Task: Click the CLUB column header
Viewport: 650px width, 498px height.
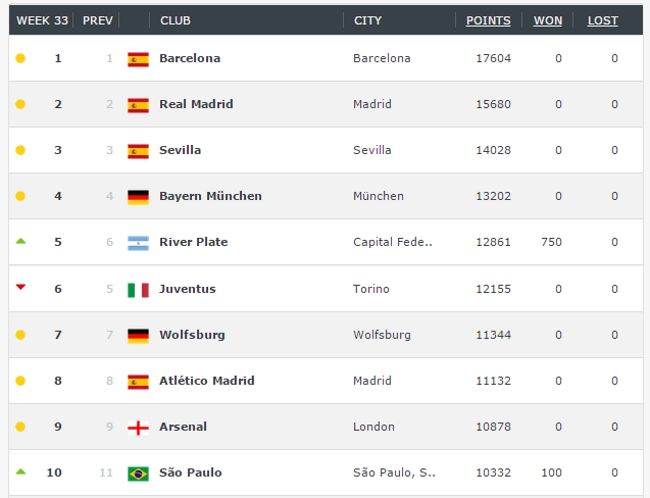Action: tap(175, 21)
